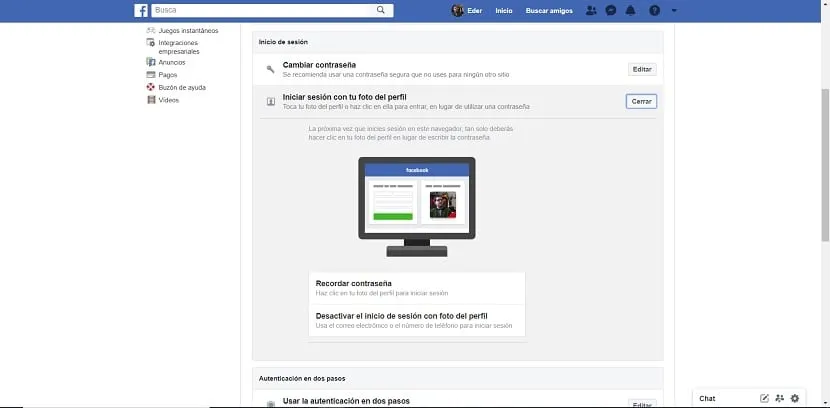Open Chat settings gear
This screenshot has height=408, width=830.
click(x=795, y=398)
